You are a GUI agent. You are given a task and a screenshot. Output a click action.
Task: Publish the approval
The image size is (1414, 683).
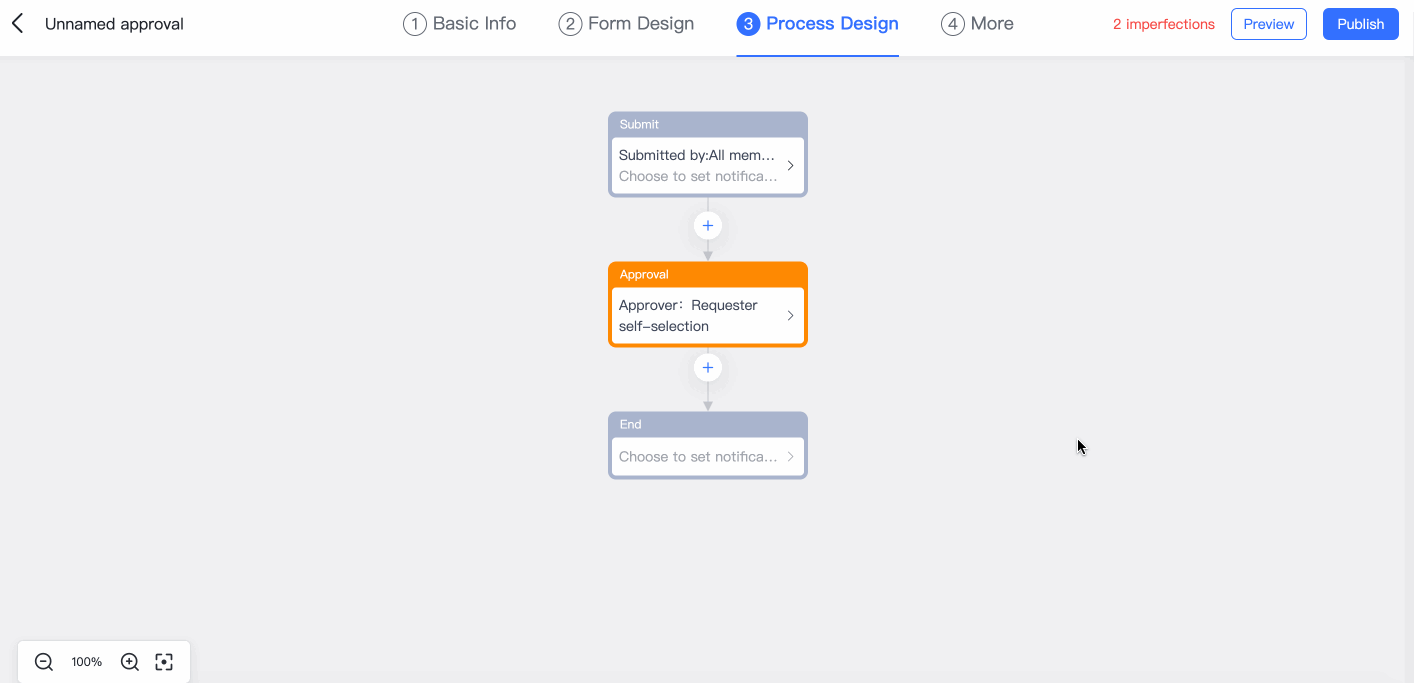point(1360,24)
